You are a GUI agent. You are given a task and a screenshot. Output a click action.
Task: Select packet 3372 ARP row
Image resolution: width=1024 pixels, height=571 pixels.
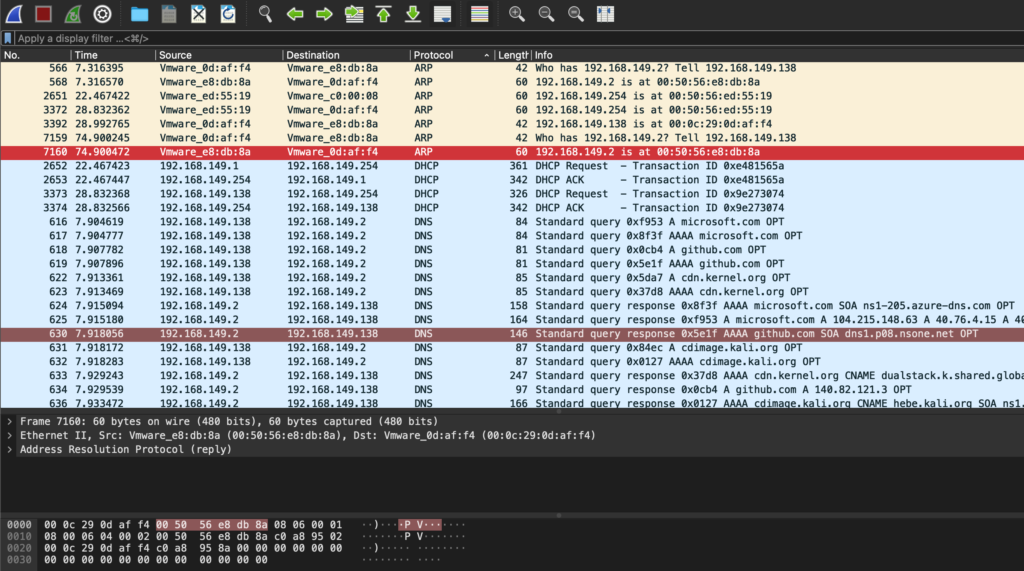512,110
